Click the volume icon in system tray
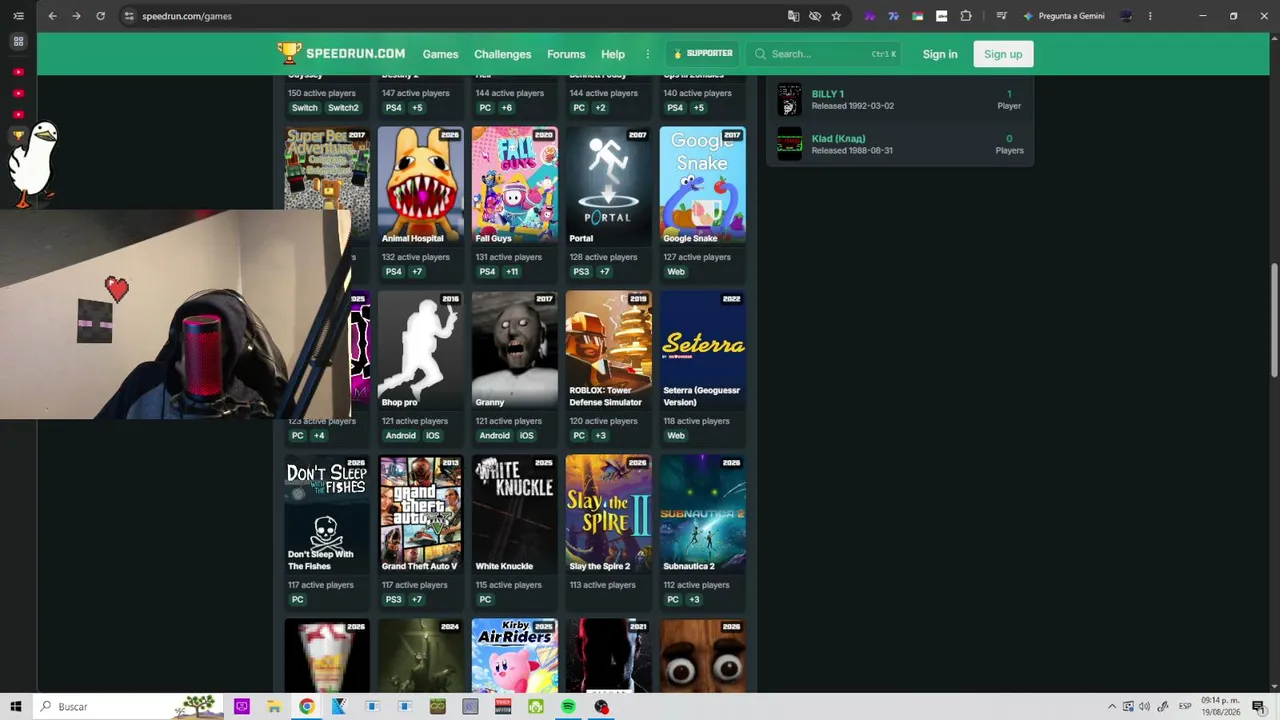The height and width of the screenshot is (720, 1280). tap(1144, 706)
